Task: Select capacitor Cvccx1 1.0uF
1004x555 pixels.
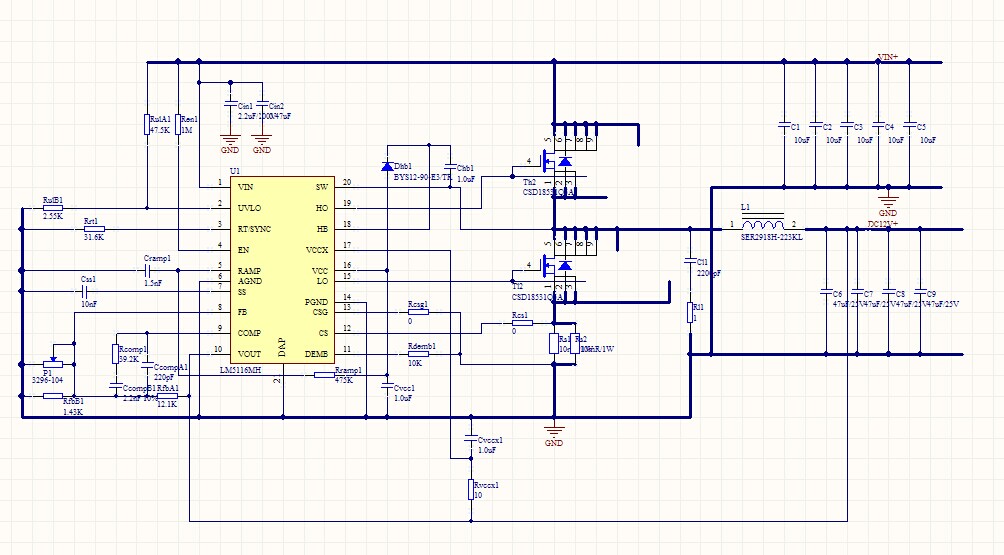Action: click(x=471, y=439)
